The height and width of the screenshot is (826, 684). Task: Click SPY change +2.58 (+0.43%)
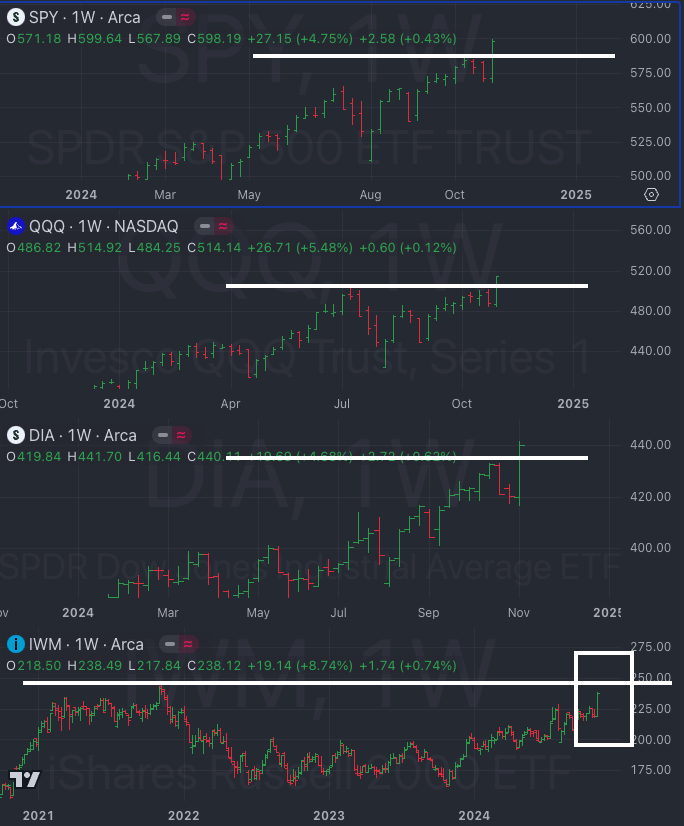(x=408, y=39)
